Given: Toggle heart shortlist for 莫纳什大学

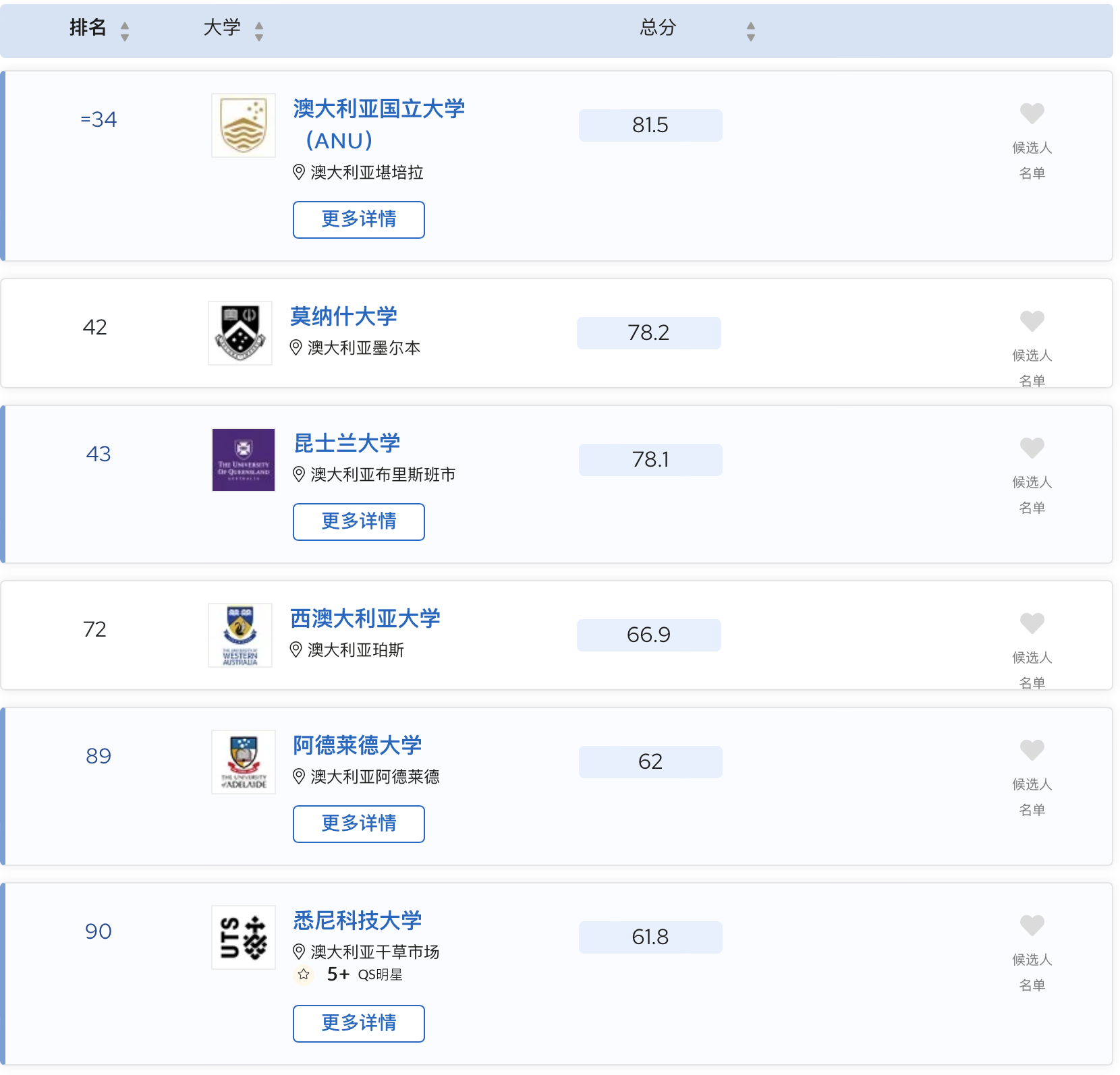Looking at the screenshot, I should click(1032, 321).
